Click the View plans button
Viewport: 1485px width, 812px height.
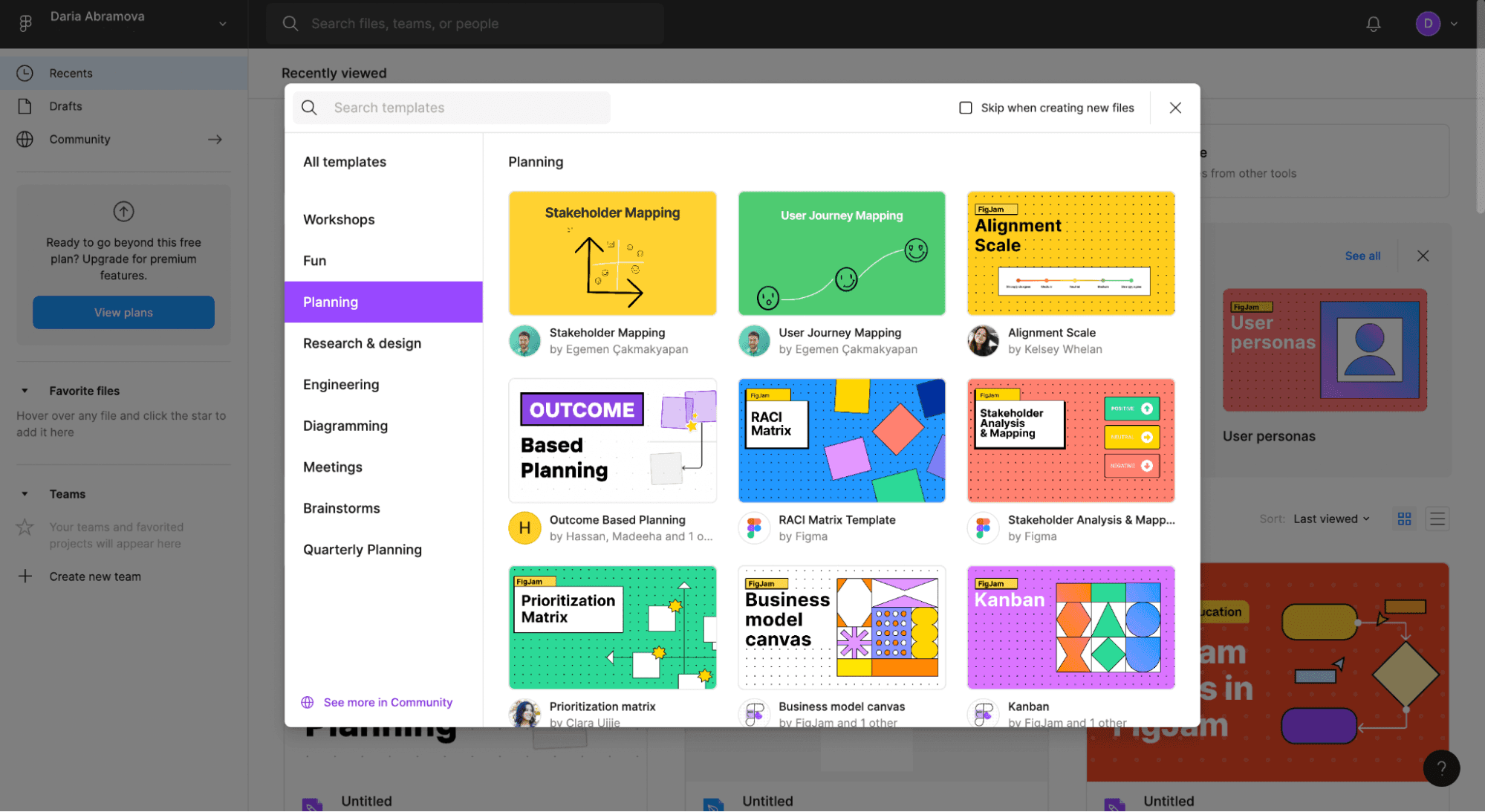123,313
